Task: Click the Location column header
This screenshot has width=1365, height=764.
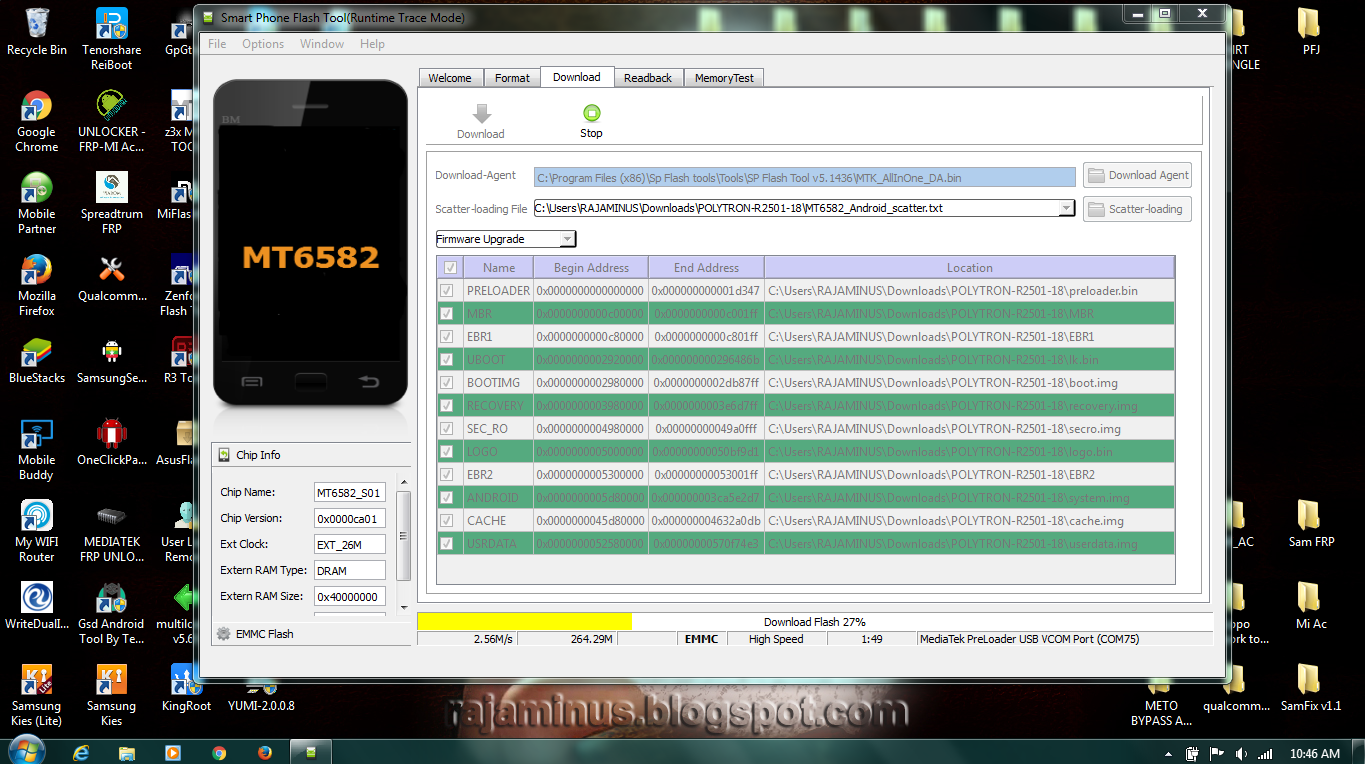Action: click(x=969, y=268)
